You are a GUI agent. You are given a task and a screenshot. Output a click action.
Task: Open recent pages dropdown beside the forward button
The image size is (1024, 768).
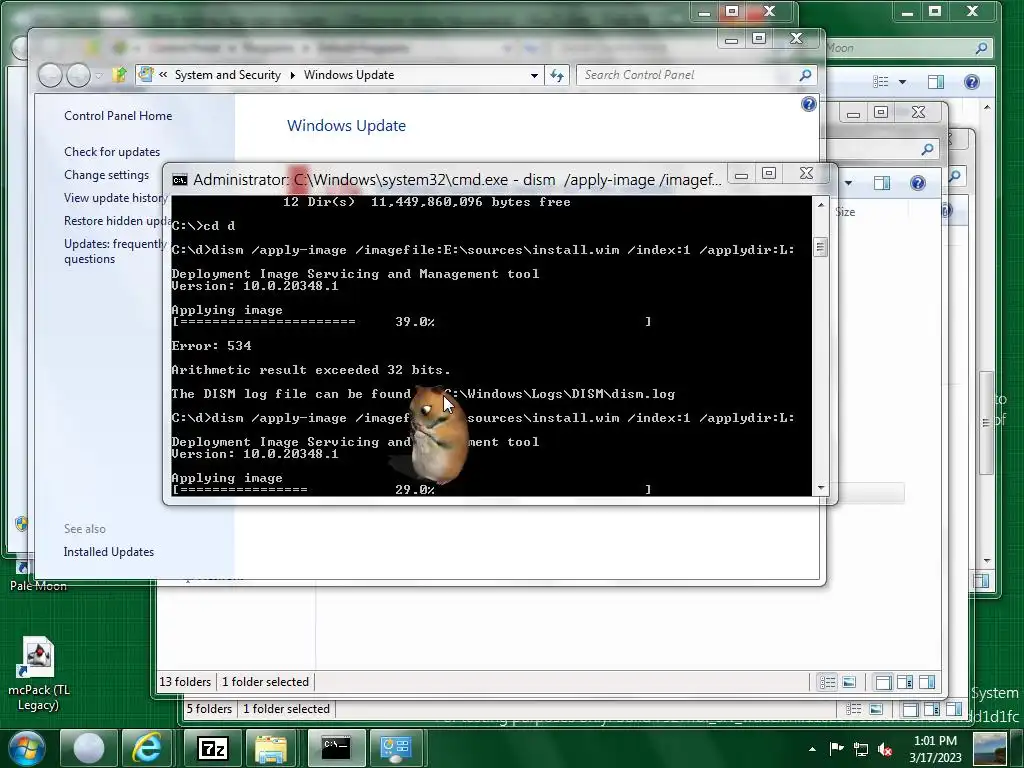(99, 76)
